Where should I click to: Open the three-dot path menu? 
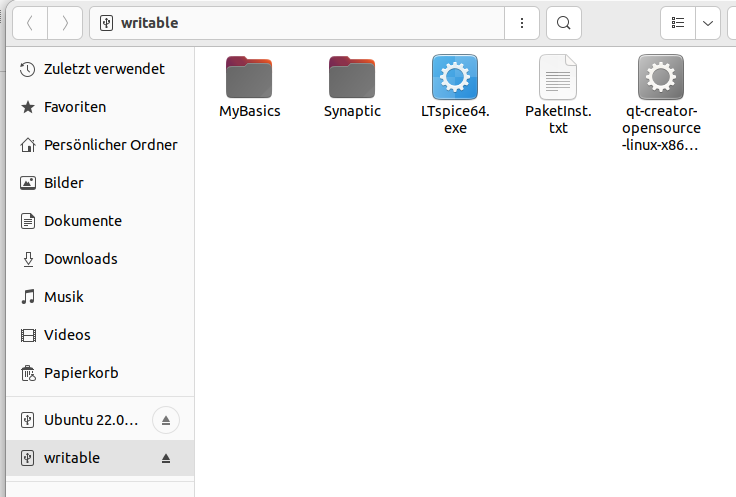522,23
